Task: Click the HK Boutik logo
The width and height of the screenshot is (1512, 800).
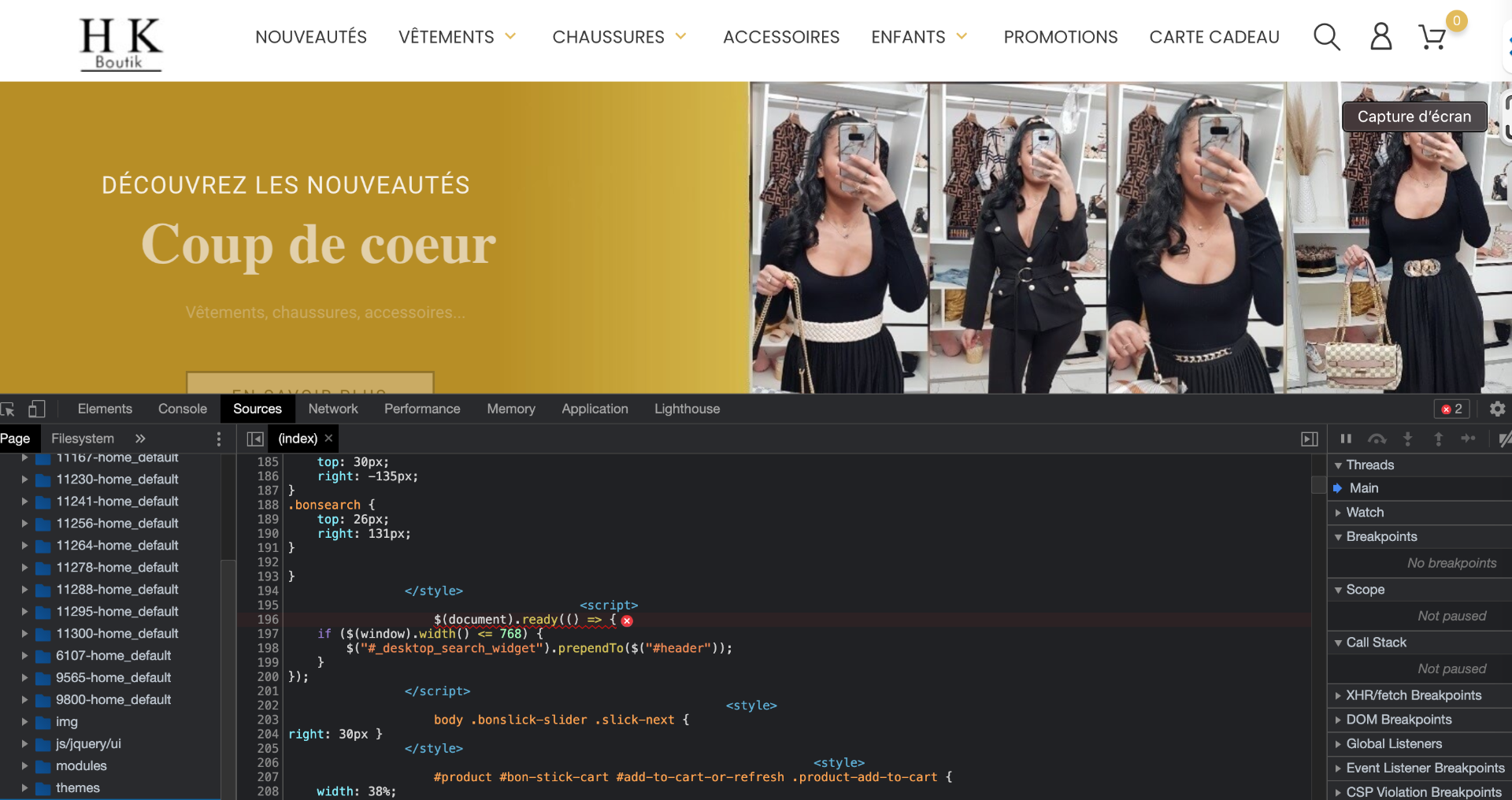Action: (x=120, y=44)
